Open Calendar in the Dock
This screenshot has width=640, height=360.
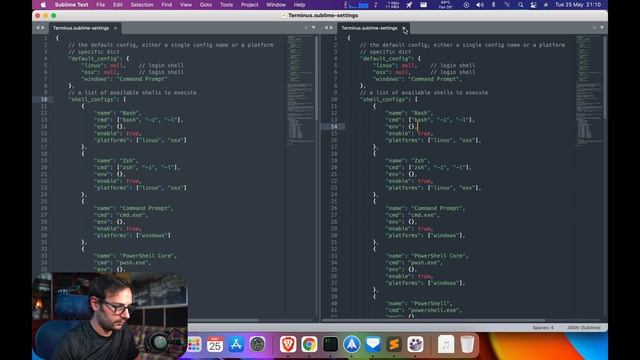click(x=215, y=344)
